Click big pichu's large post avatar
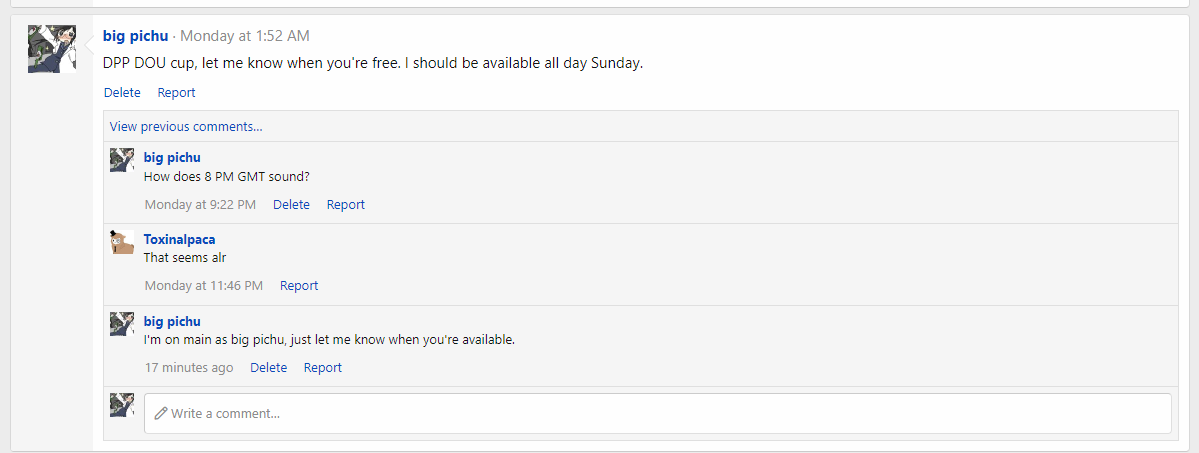The height and width of the screenshot is (453, 1199). point(52,49)
